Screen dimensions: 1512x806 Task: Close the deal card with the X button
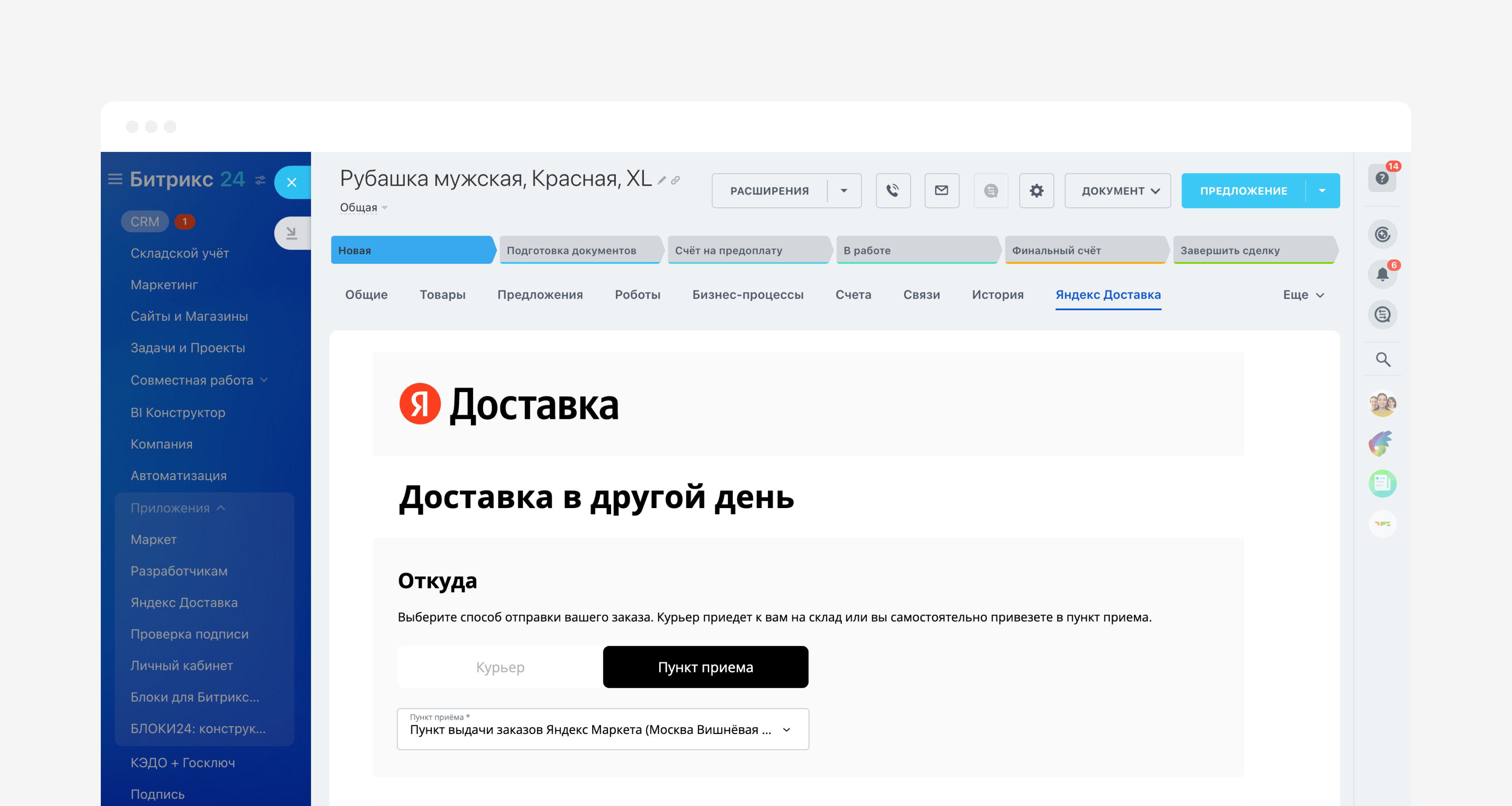point(292,183)
